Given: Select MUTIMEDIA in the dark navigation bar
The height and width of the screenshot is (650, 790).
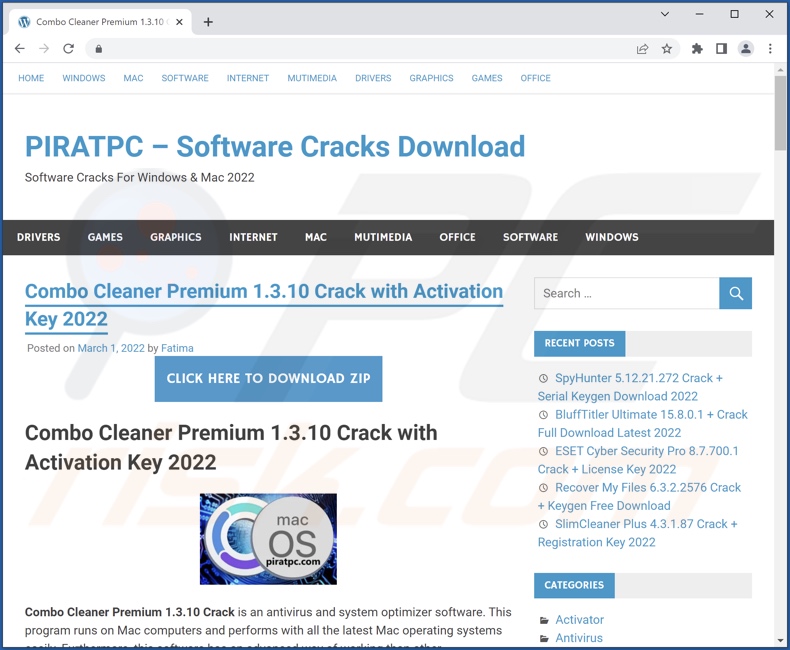Looking at the screenshot, I should pos(383,237).
